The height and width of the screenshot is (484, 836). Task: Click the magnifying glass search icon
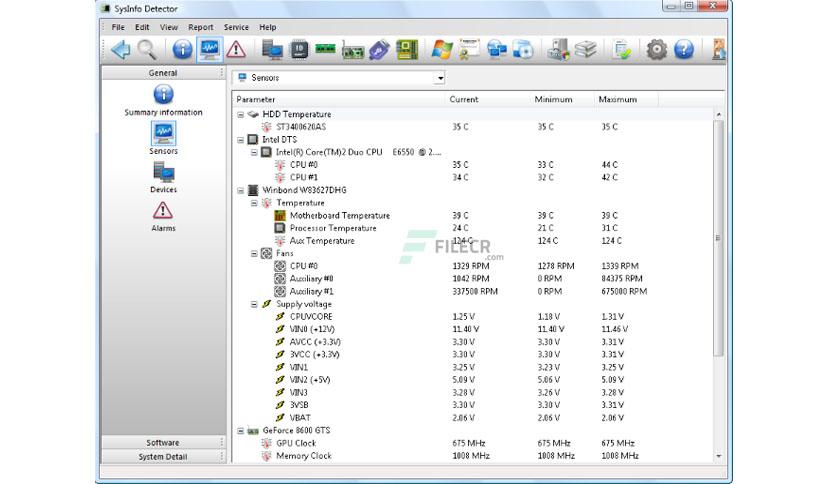coord(147,50)
